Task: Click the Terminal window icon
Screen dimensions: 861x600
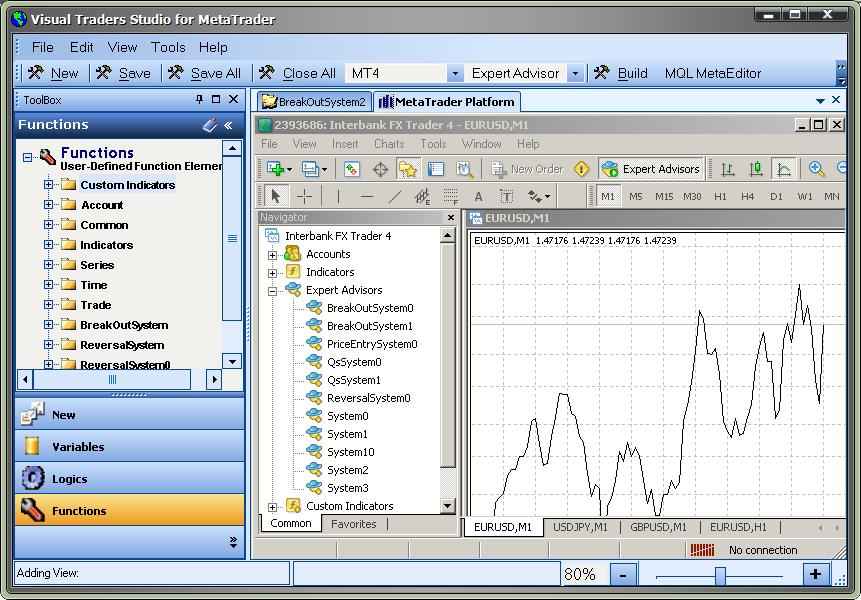Action: (x=436, y=169)
